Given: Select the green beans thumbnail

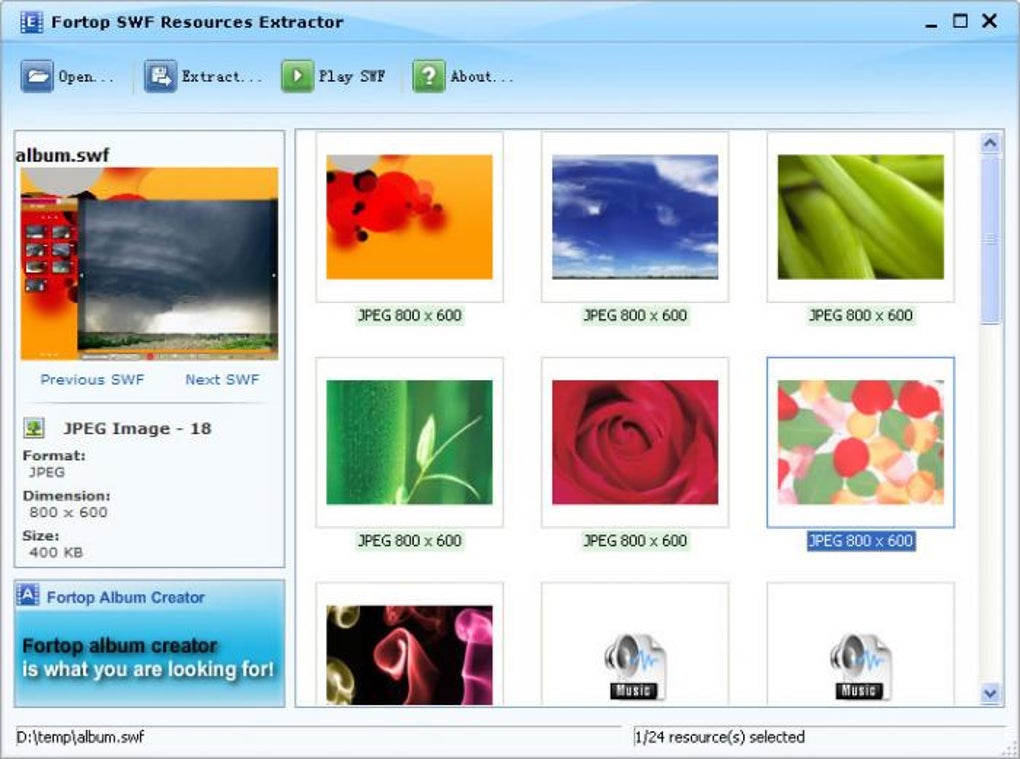Looking at the screenshot, I should [861, 217].
